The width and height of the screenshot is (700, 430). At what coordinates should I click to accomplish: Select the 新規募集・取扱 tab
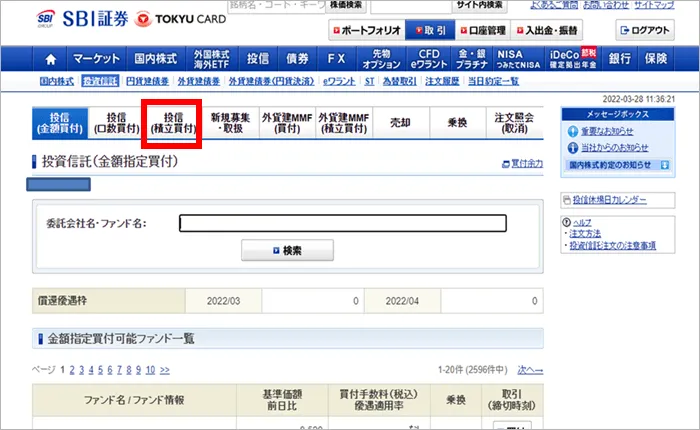click(230, 123)
